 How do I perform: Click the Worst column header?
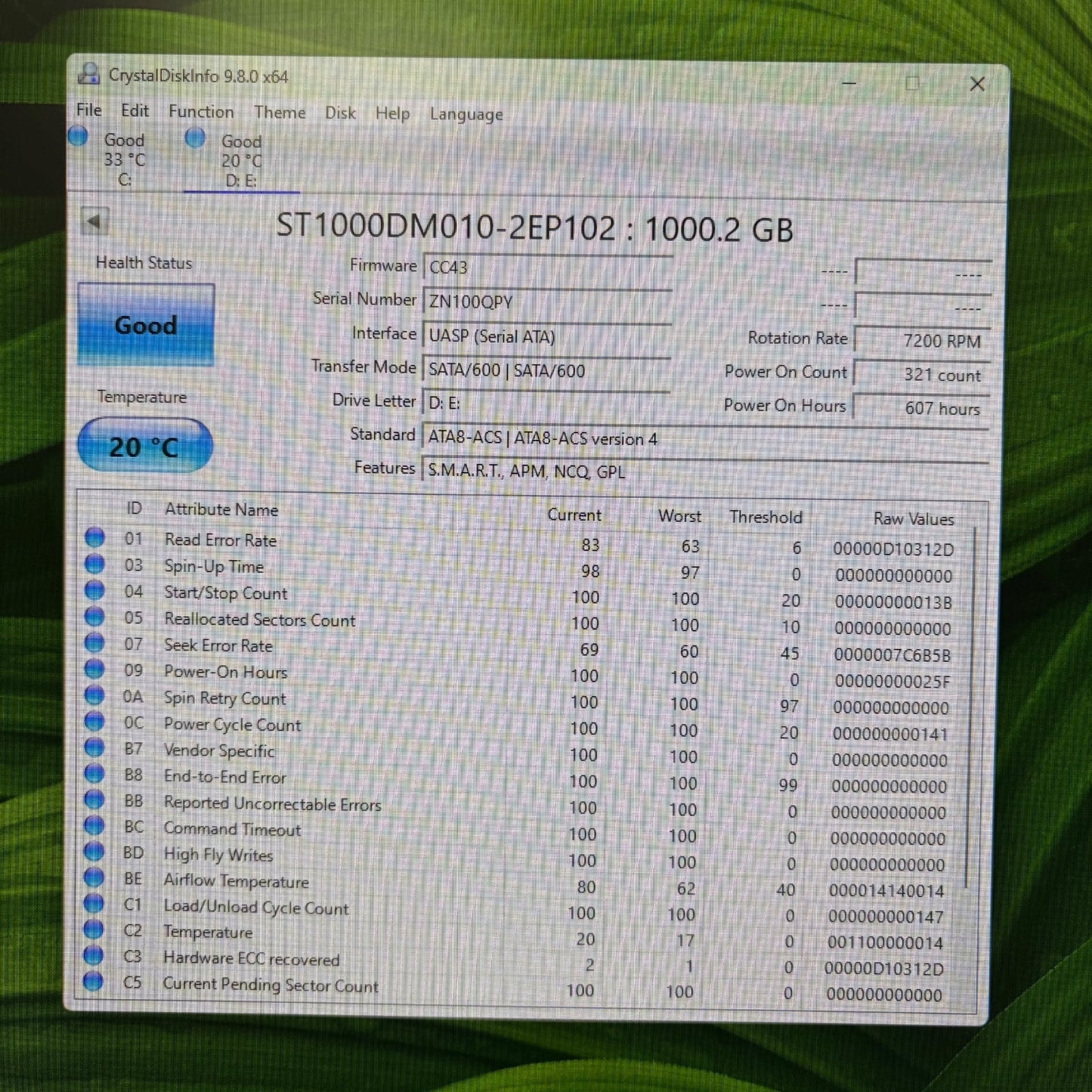[x=679, y=516]
